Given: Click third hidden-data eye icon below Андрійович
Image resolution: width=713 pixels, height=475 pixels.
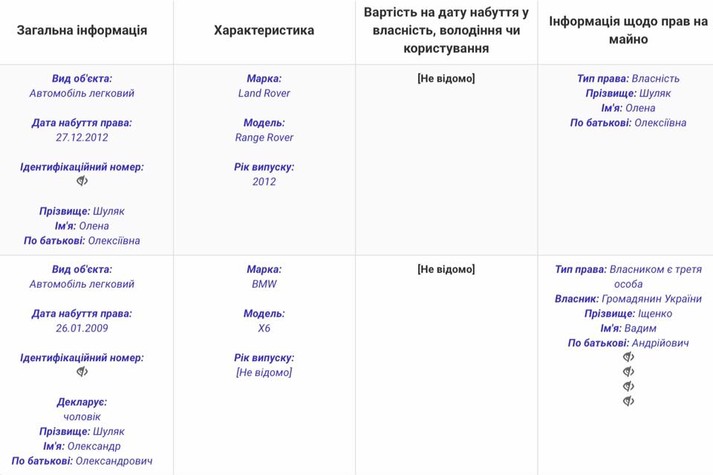Looking at the screenshot, I should [628, 387].
